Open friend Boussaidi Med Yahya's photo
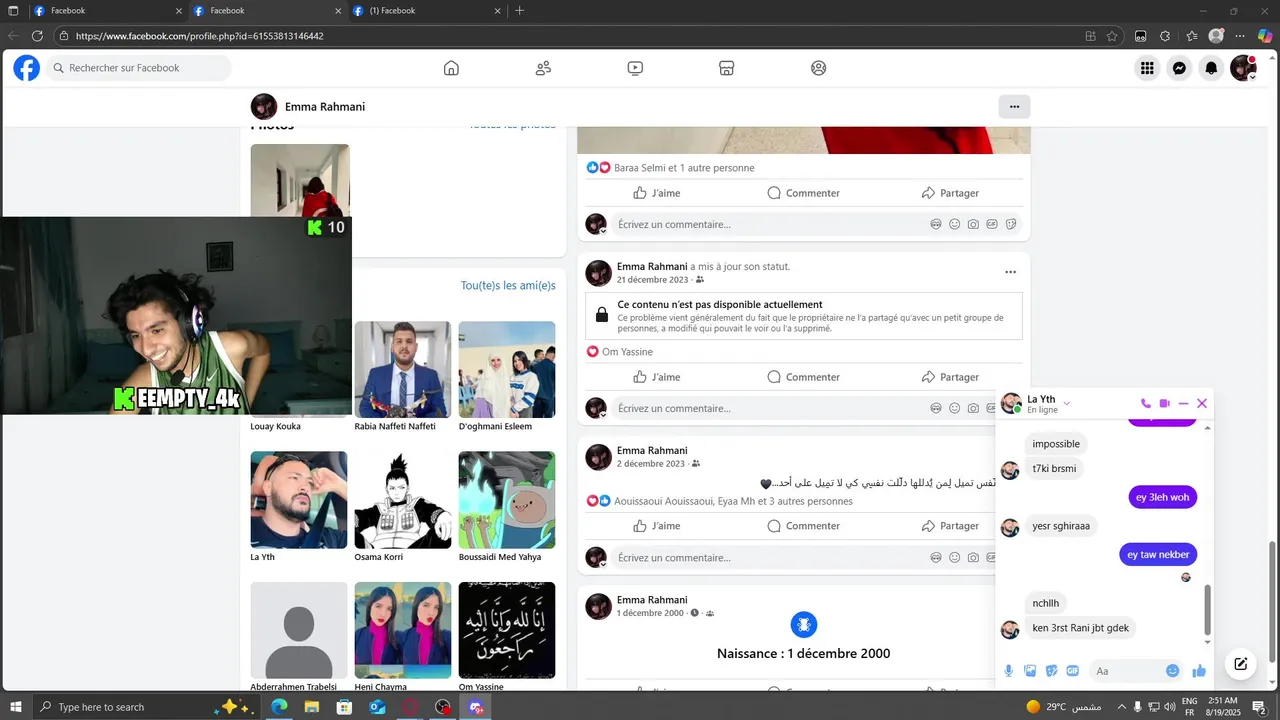This screenshot has height=720, width=1280. [507, 500]
